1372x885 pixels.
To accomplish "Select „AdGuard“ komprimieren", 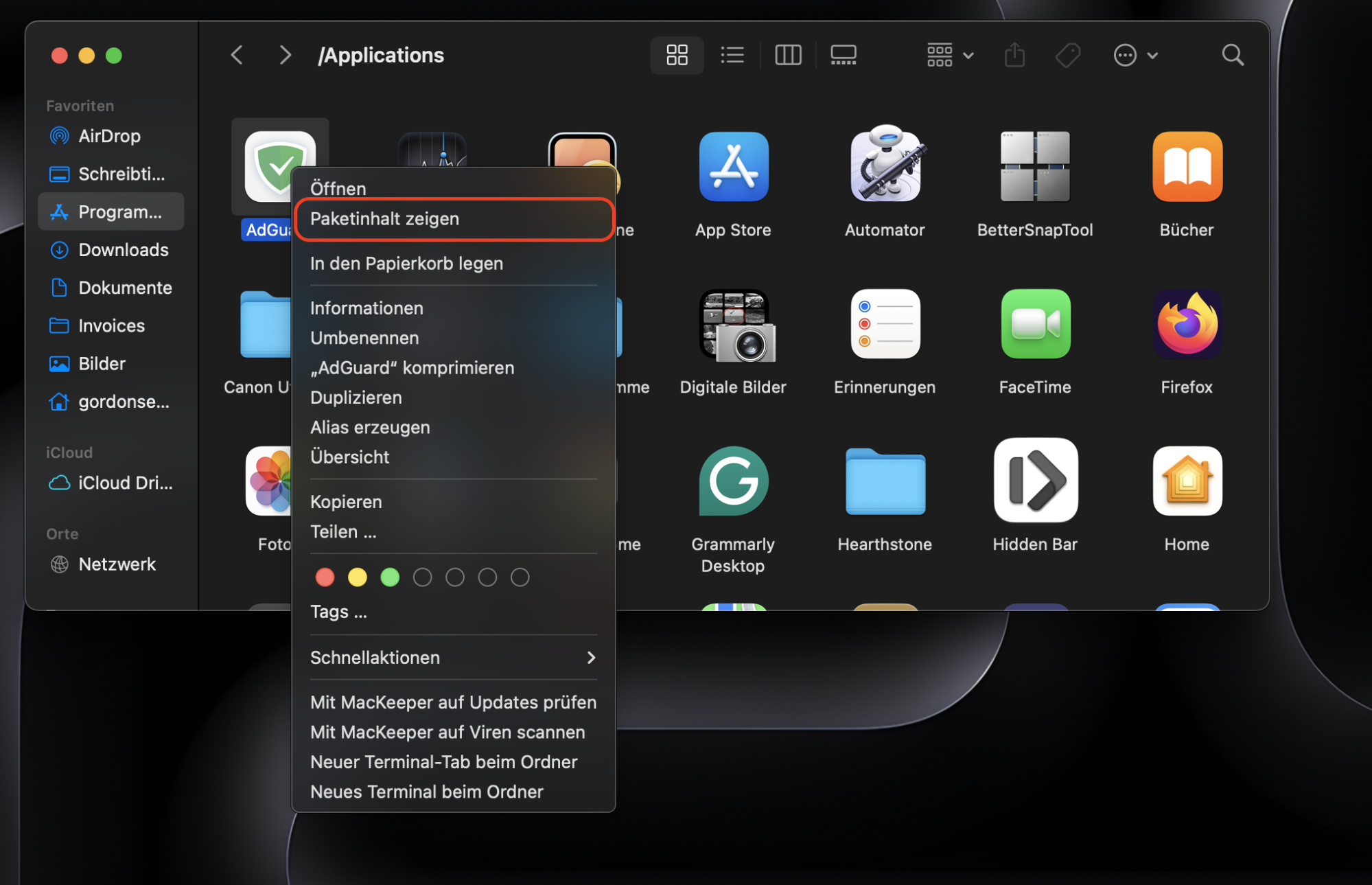I will (x=454, y=368).
